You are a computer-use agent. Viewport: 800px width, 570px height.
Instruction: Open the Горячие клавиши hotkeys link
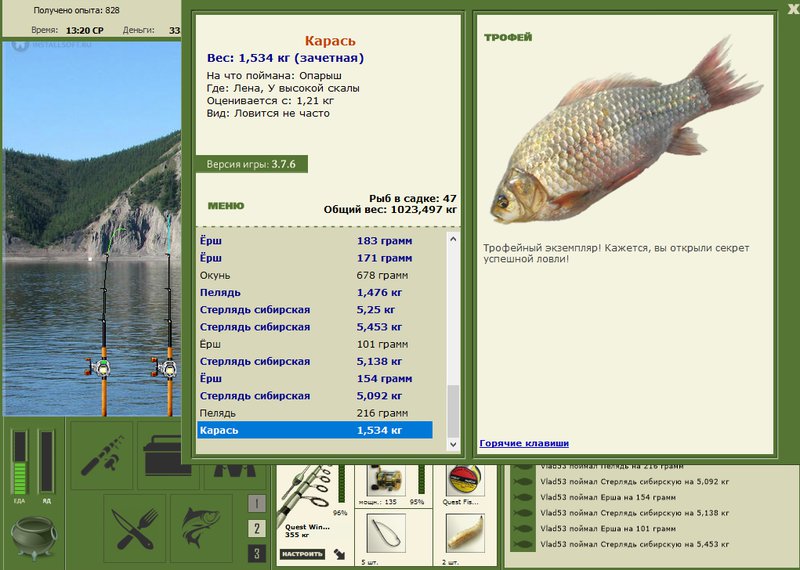[524, 443]
